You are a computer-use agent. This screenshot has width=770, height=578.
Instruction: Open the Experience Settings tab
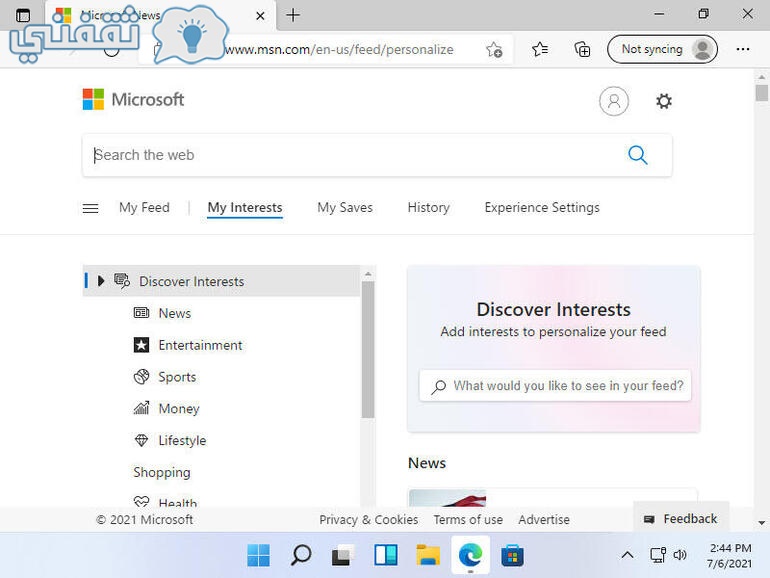coord(542,208)
